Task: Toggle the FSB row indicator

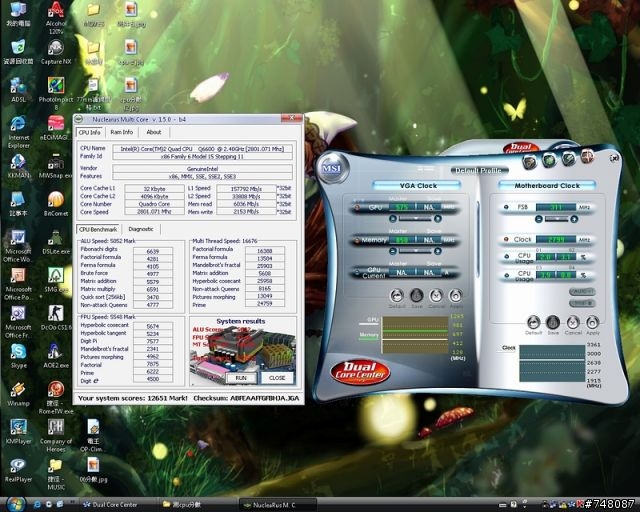Action: tap(506, 207)
